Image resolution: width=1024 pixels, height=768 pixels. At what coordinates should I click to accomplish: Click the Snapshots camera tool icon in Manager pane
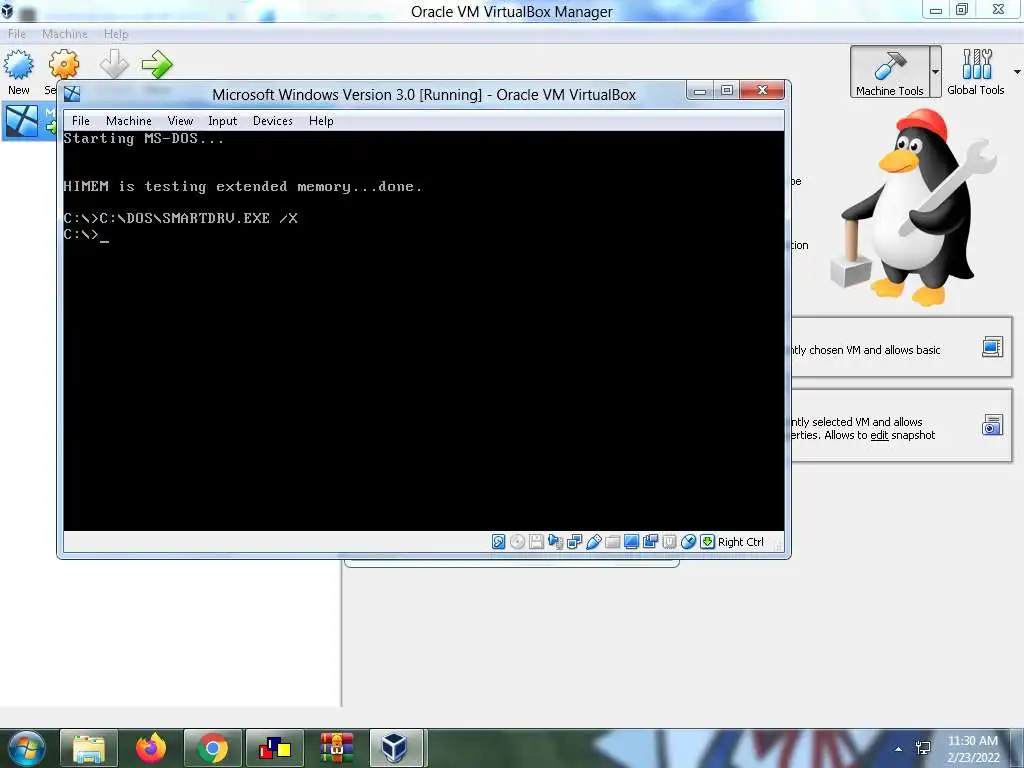pyautogui.click(x=992, y=425)
